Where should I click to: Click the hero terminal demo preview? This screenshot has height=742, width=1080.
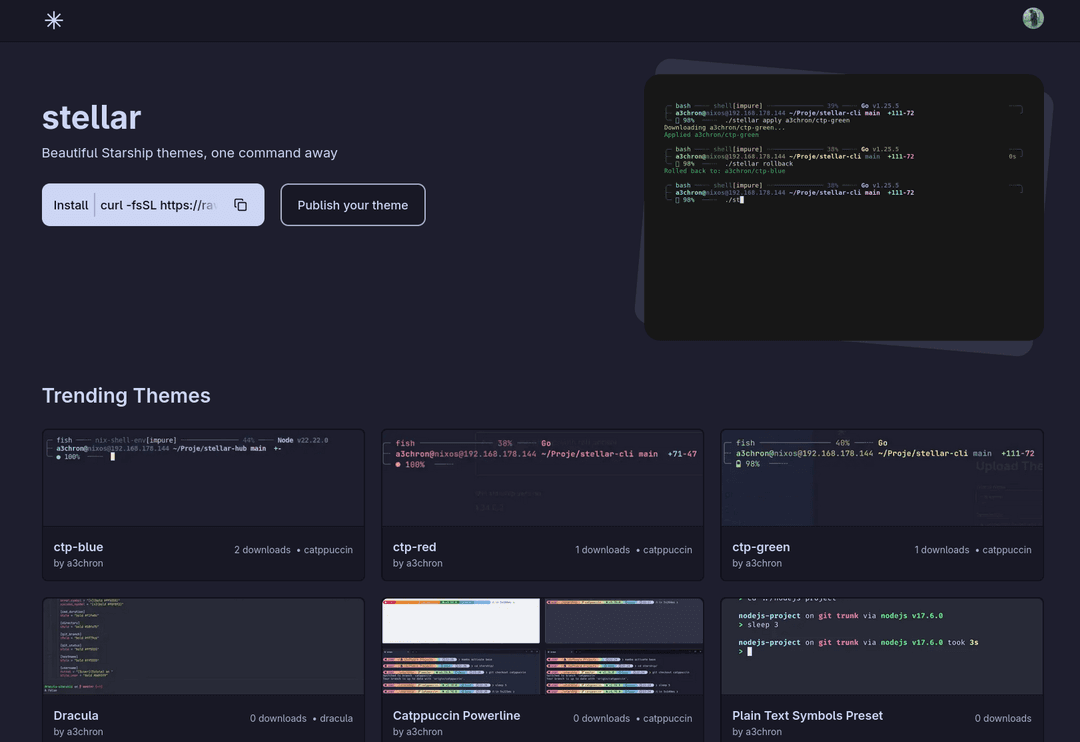click(843, 207)
